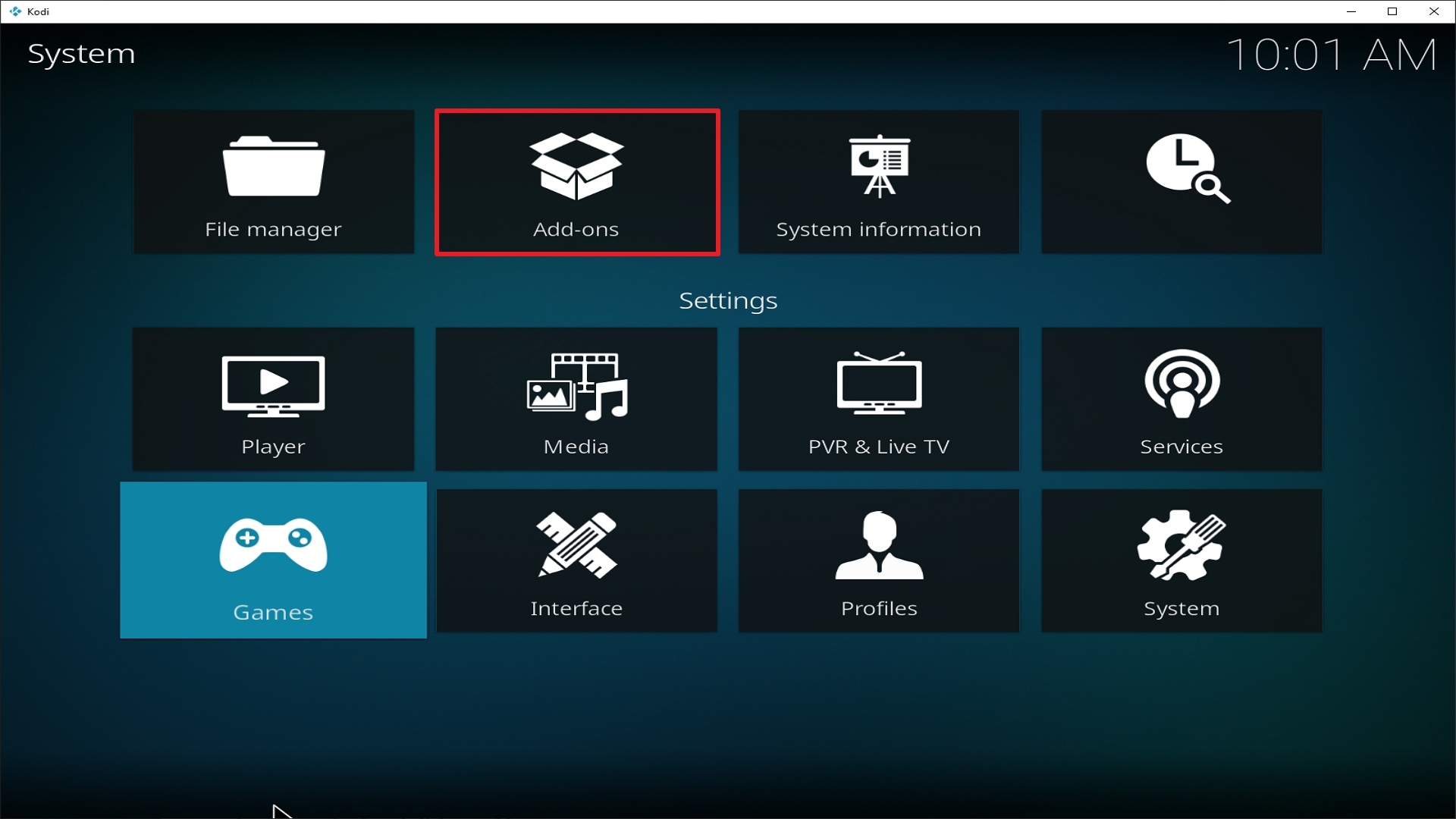This screenshot has width=1456, height=819.
Task: Click the System tile label text
Action: (1181, 609)
